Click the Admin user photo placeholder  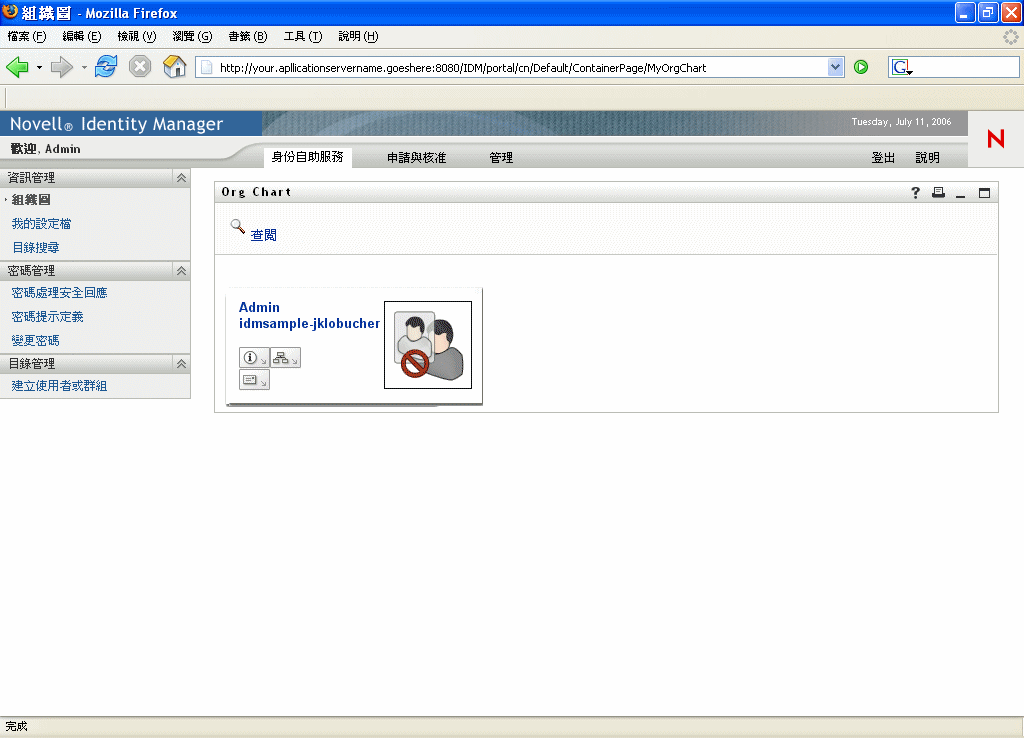pyautogui.click(x=428, y=345)
